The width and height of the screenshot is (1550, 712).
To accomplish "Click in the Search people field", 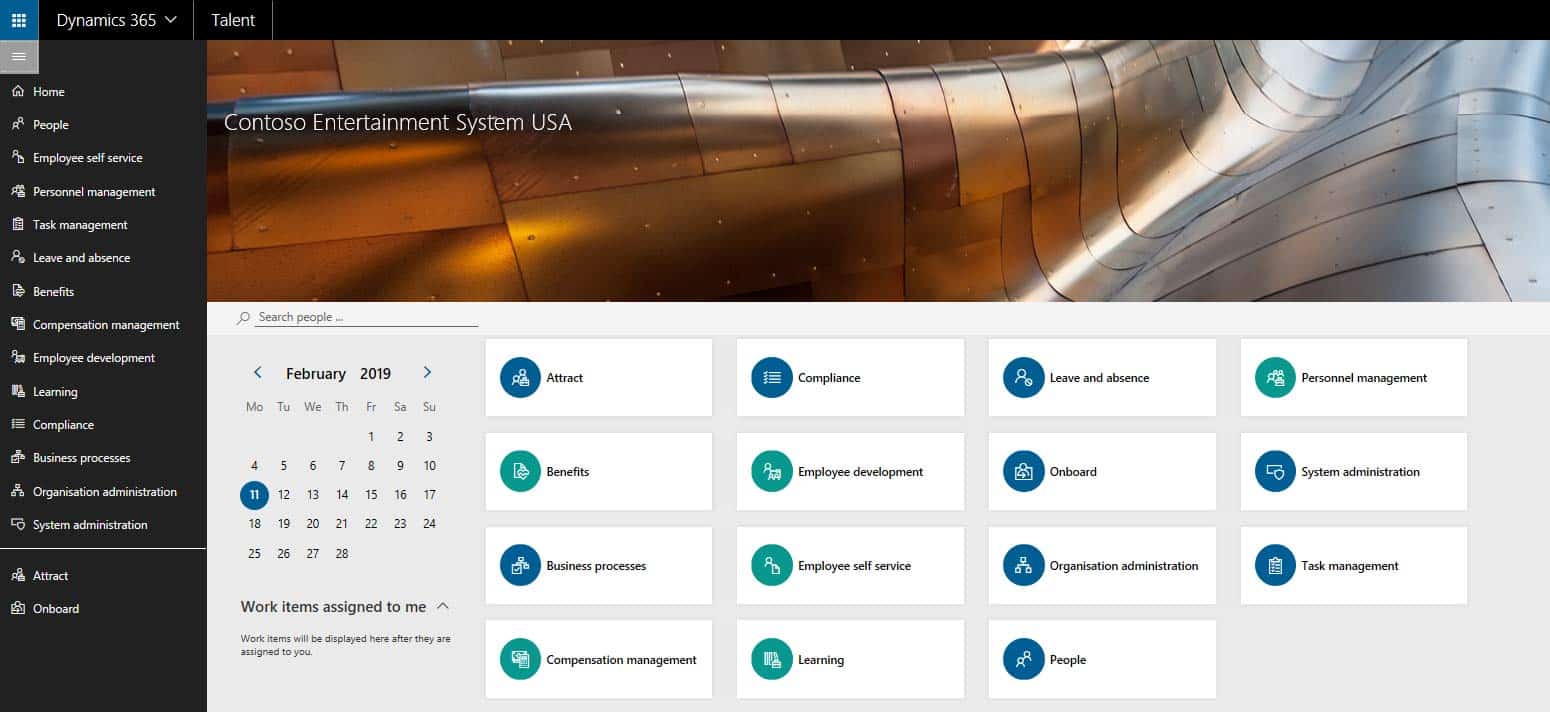I will pos(366,317).
